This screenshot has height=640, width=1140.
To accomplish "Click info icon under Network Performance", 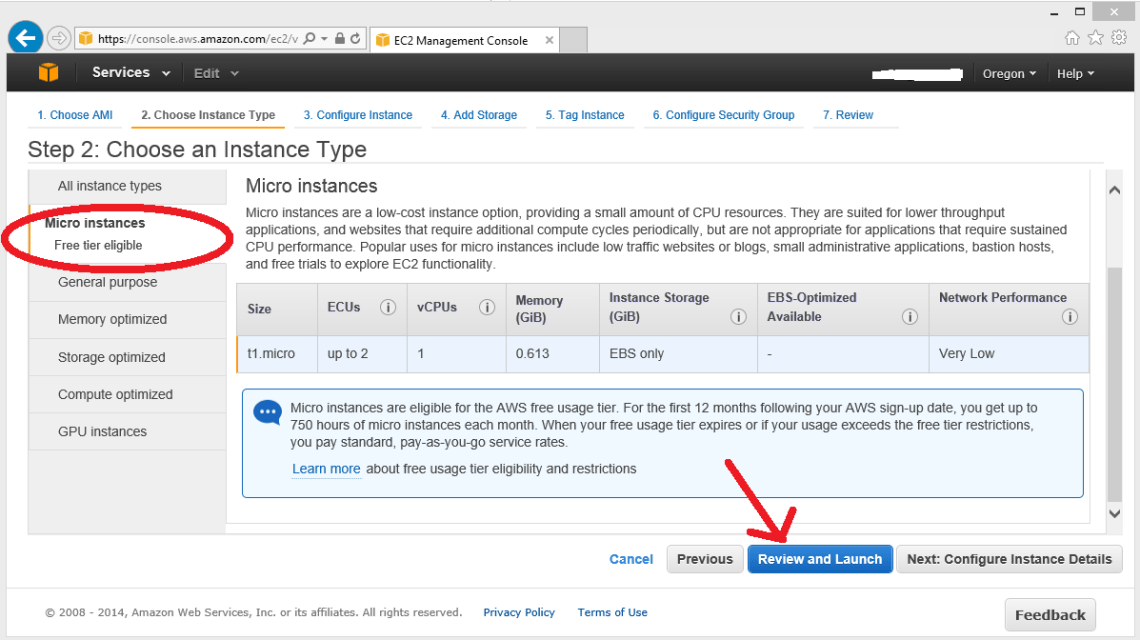I will pyautogui.click(x=1069, y=316).
